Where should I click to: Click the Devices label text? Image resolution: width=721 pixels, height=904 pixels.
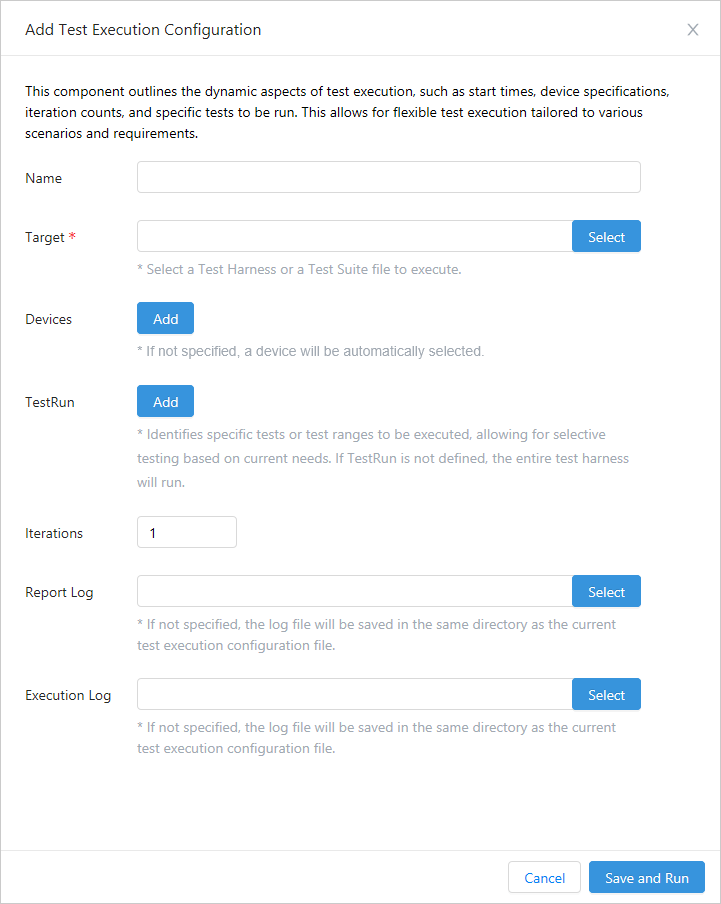coord(48,319)
